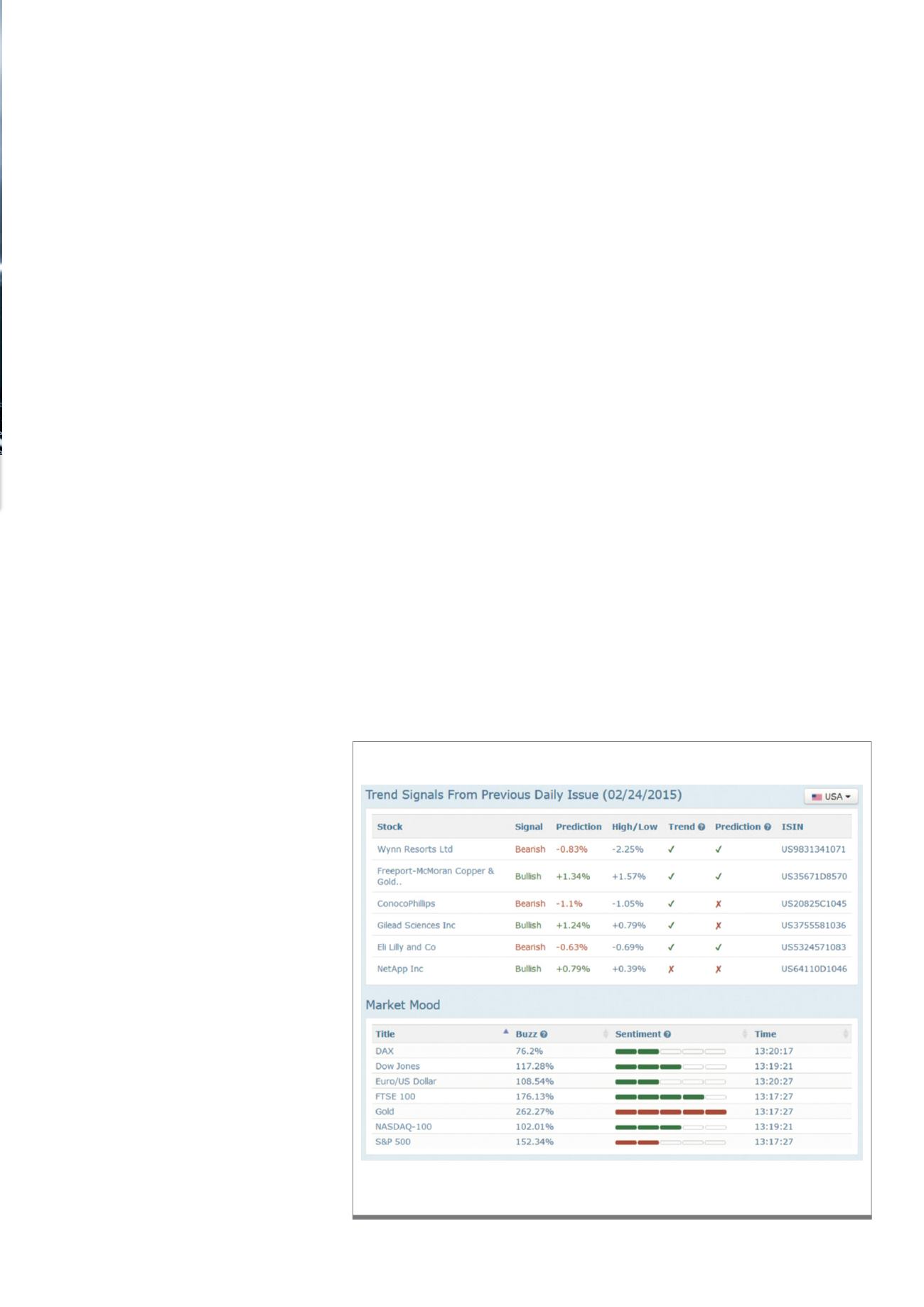This screenshot has height=1307, width=924.
Task: Select the DAX market mood row
Action: click(611, 1051)
